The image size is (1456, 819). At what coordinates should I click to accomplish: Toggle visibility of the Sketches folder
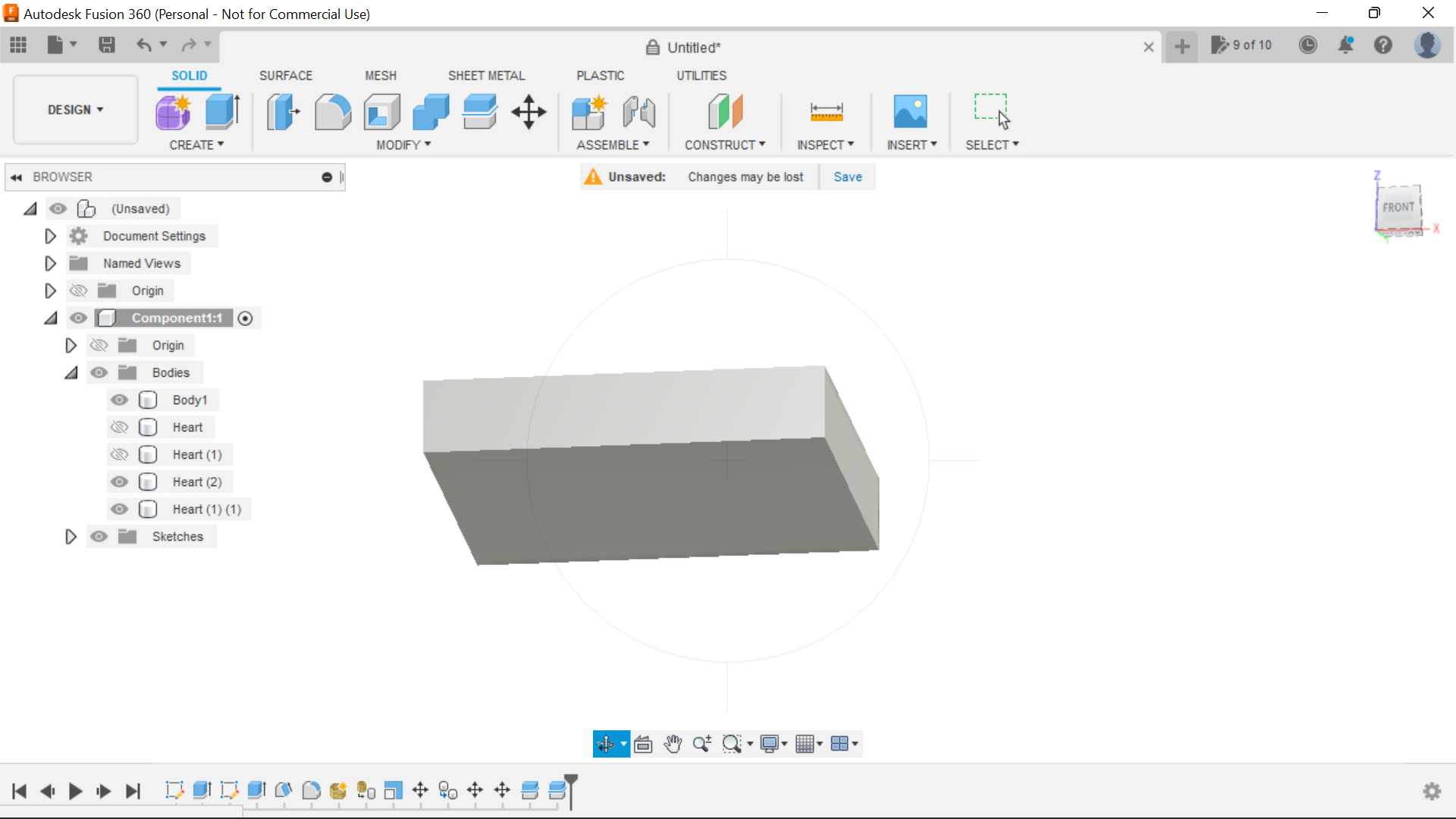coord(99,536)
